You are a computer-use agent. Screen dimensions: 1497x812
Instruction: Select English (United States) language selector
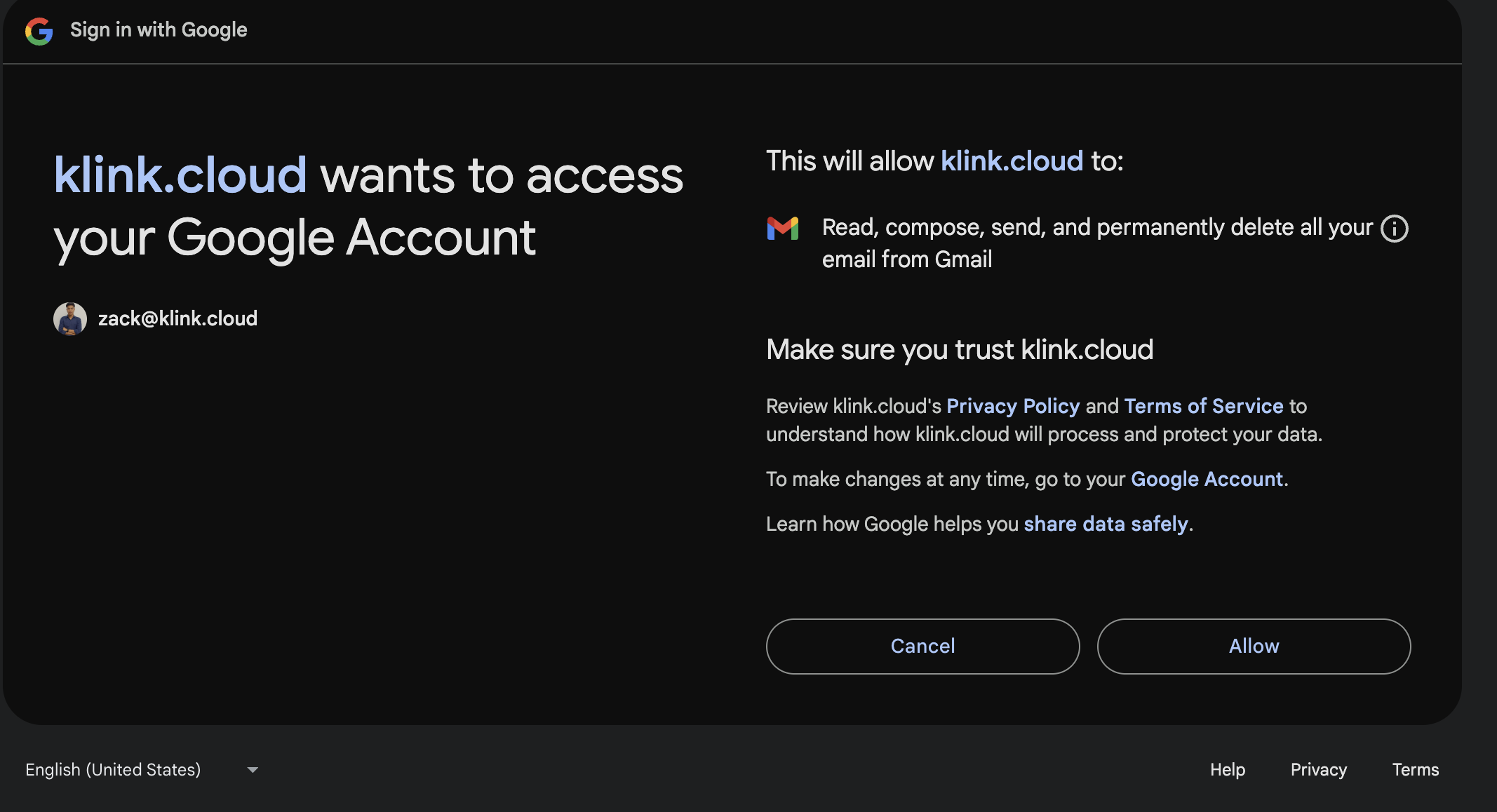click(114, 770)
